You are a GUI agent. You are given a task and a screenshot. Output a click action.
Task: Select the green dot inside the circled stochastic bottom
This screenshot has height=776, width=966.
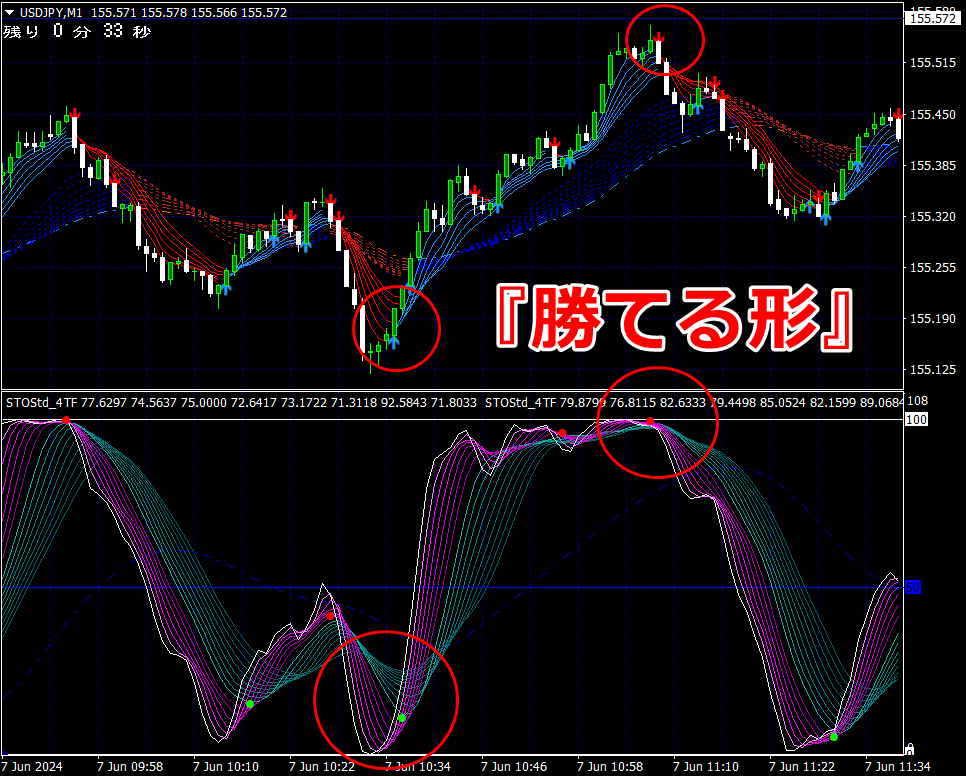(402, 718)
